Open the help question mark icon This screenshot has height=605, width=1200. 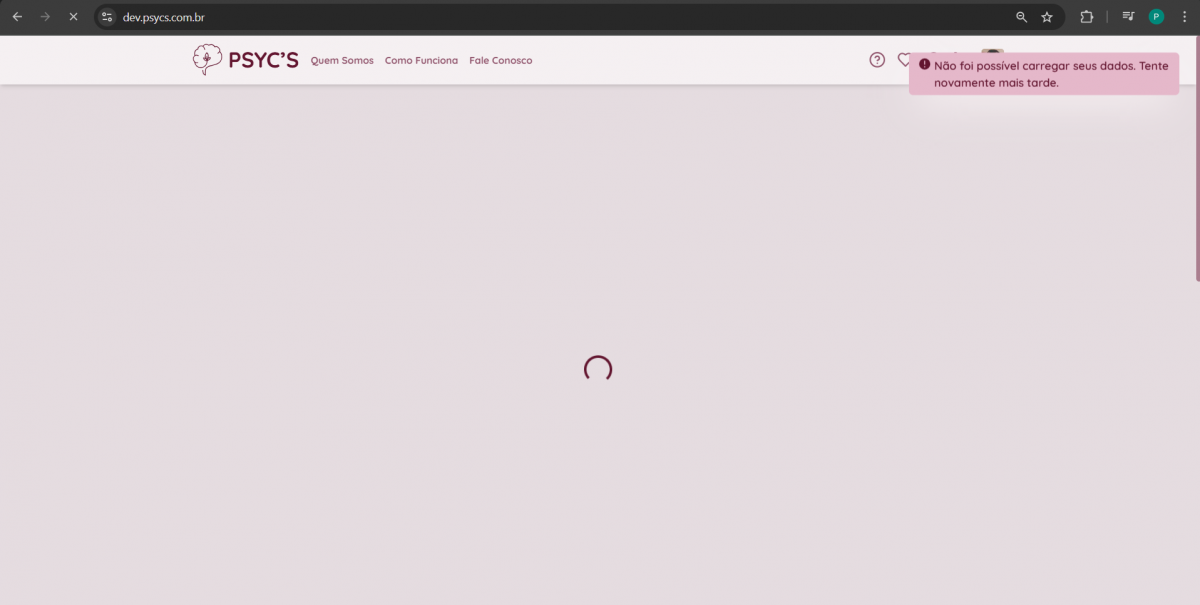[877, 60]
